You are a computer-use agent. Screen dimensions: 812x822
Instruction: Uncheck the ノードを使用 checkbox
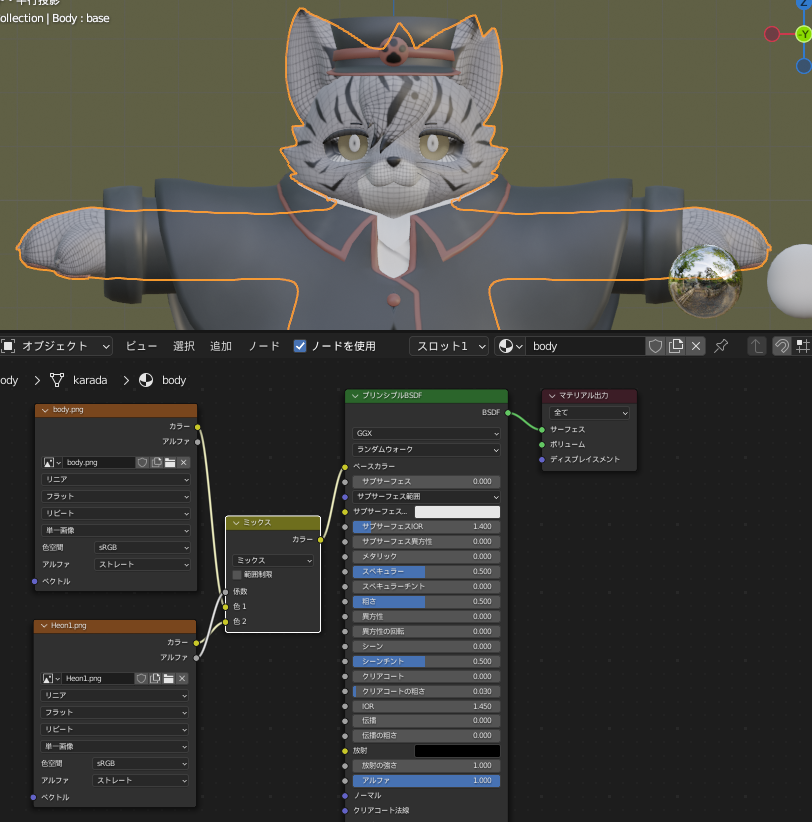coord(300,346)
